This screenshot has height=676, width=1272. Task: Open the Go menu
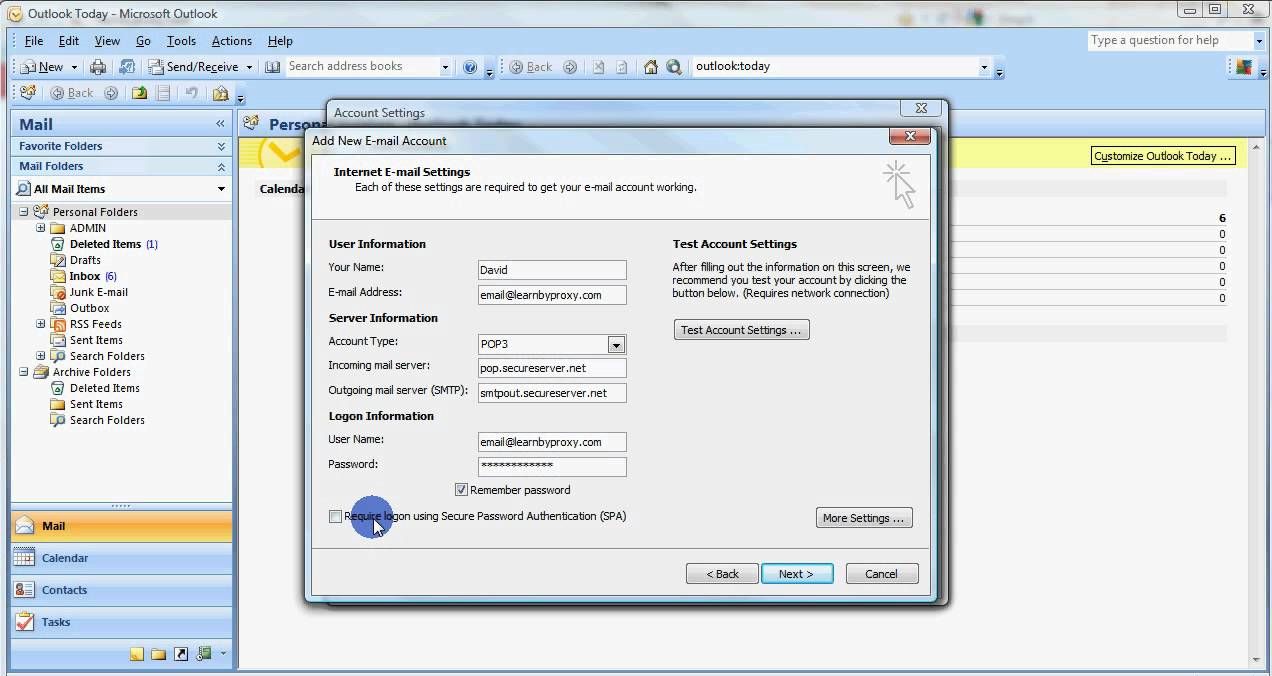click(x=143, y=41)
